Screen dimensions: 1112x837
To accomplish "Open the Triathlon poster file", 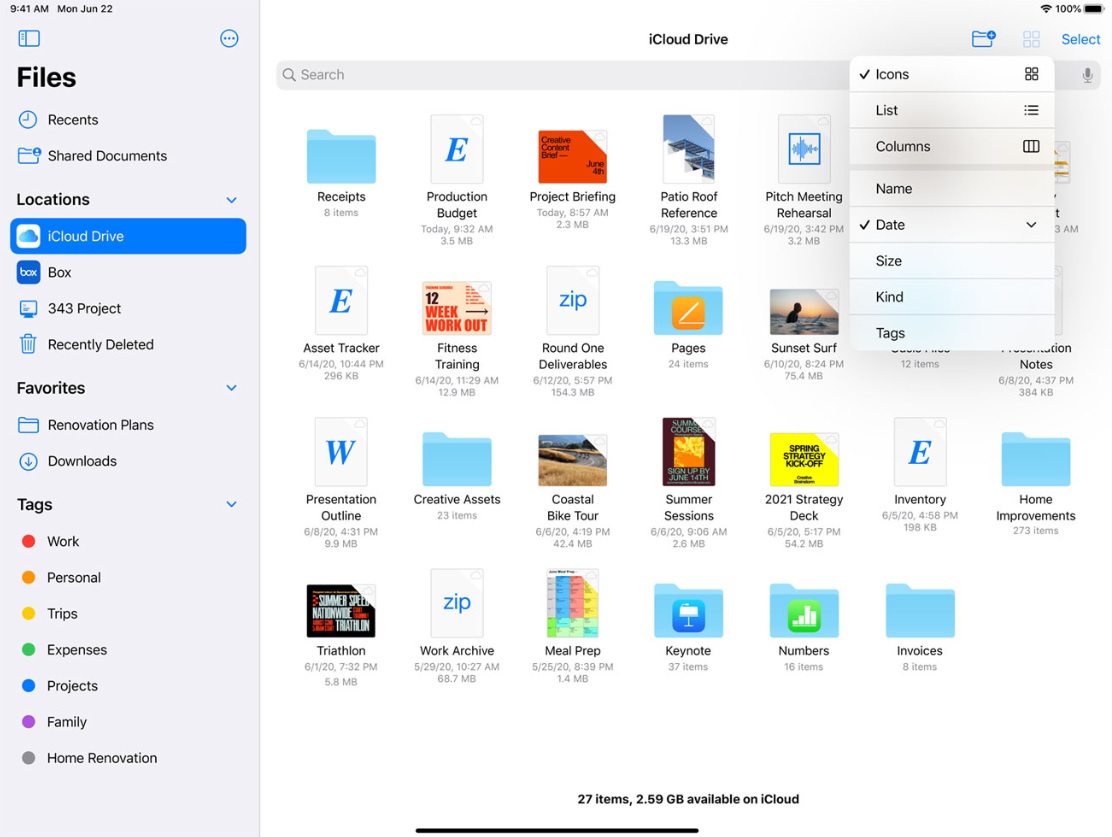I will (341, 611).
